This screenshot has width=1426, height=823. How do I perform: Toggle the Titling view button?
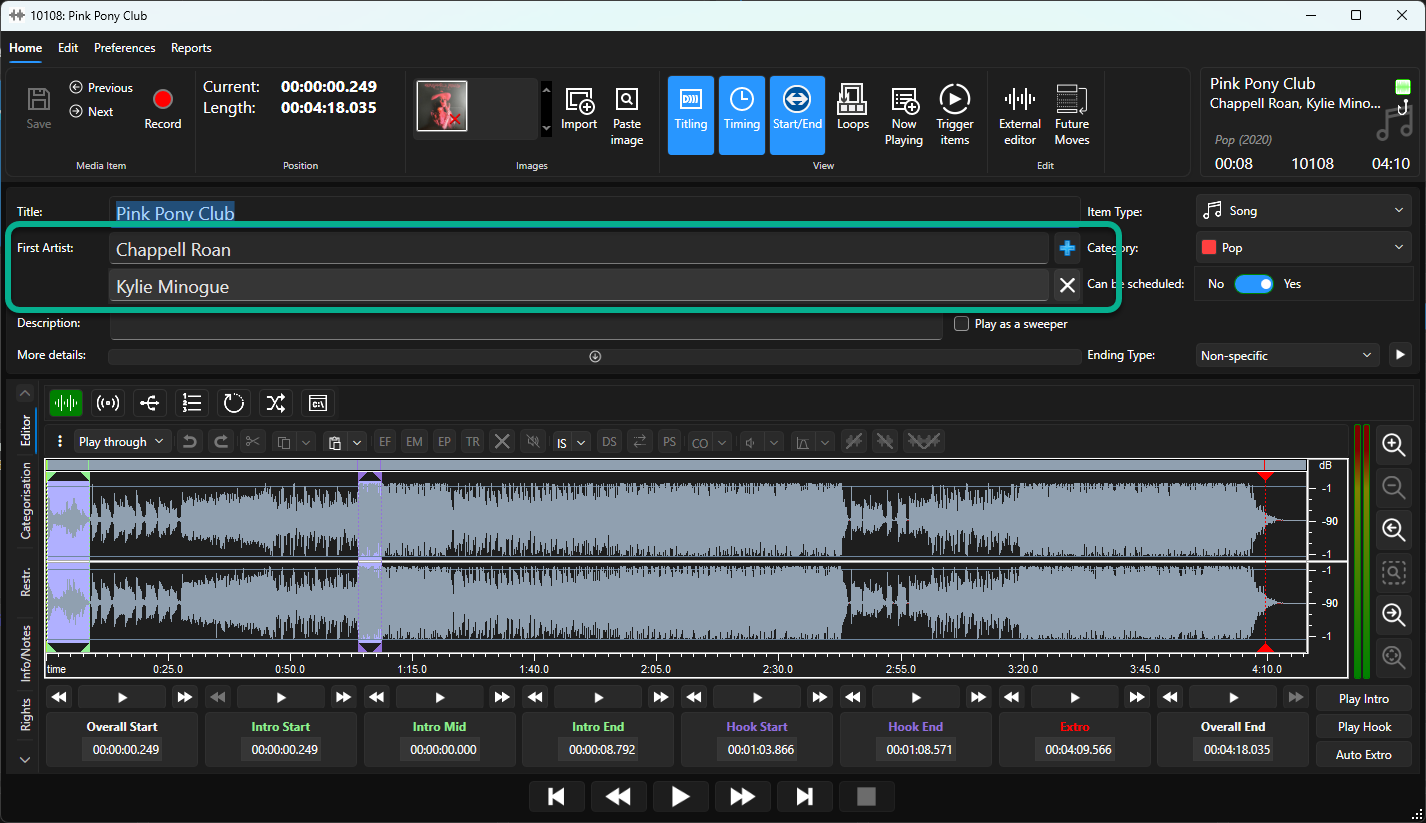(690, 115)
